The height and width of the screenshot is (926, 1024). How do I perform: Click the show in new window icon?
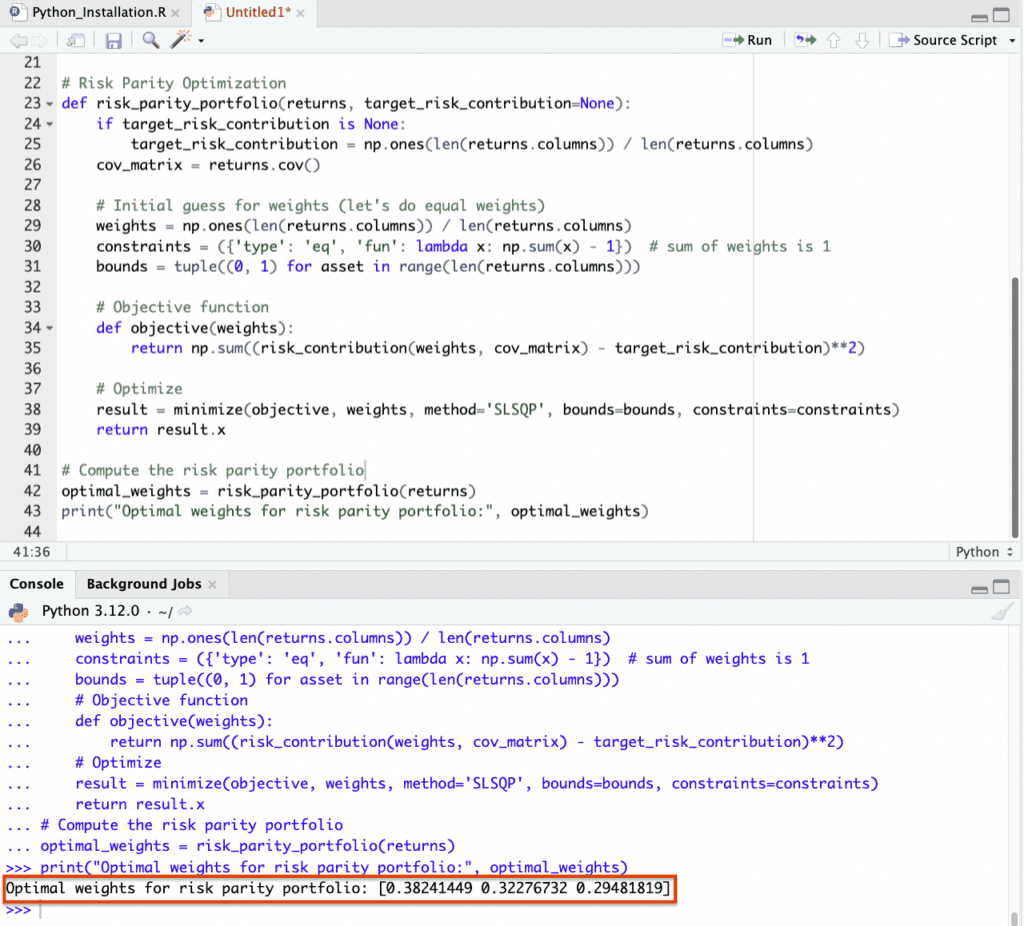pyautogui.click(x=75, y=41)
